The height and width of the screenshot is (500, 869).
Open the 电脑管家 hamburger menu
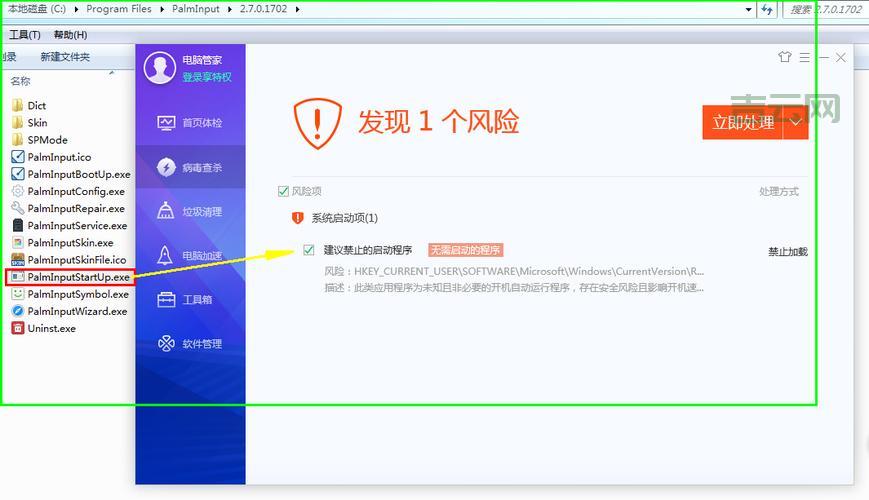point(805,57)
